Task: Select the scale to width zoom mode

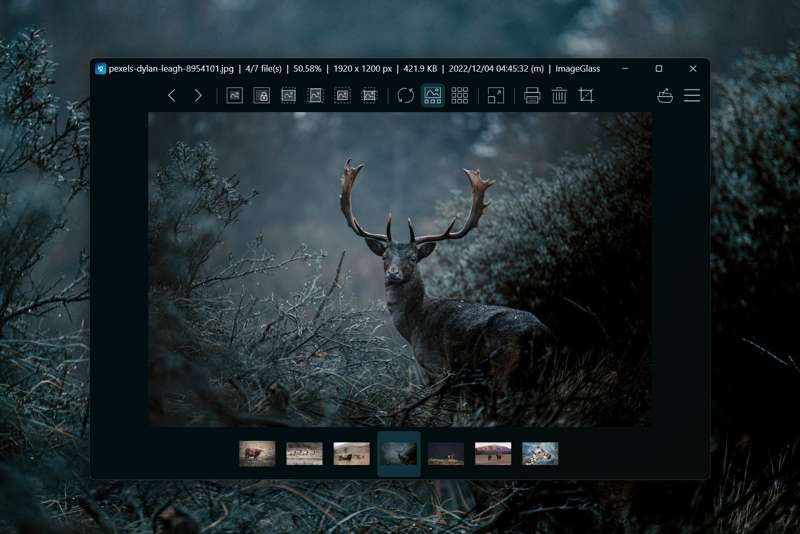Action: pyautogui.click(x=288, y=96)
